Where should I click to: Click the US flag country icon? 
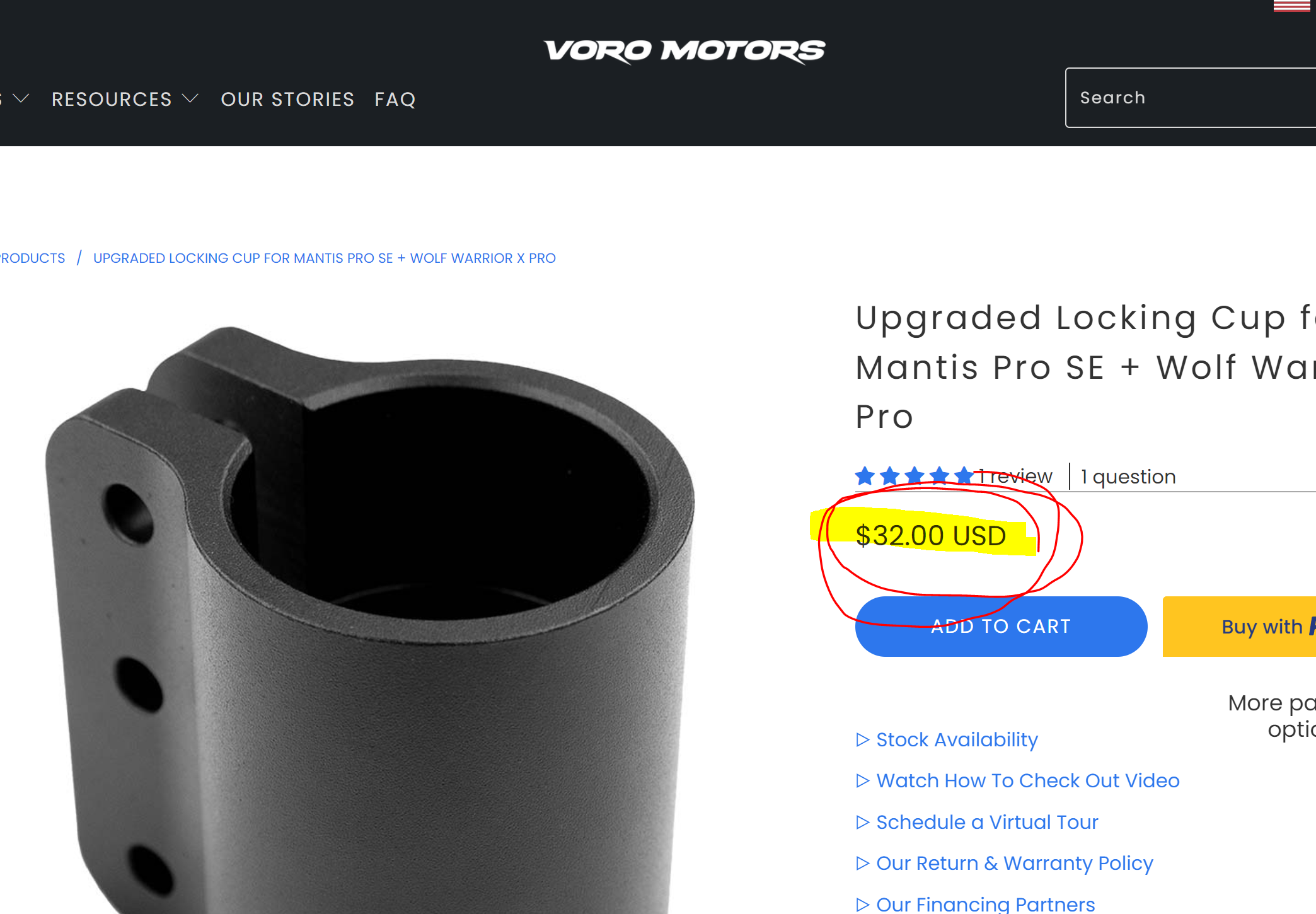(1291, 6)
